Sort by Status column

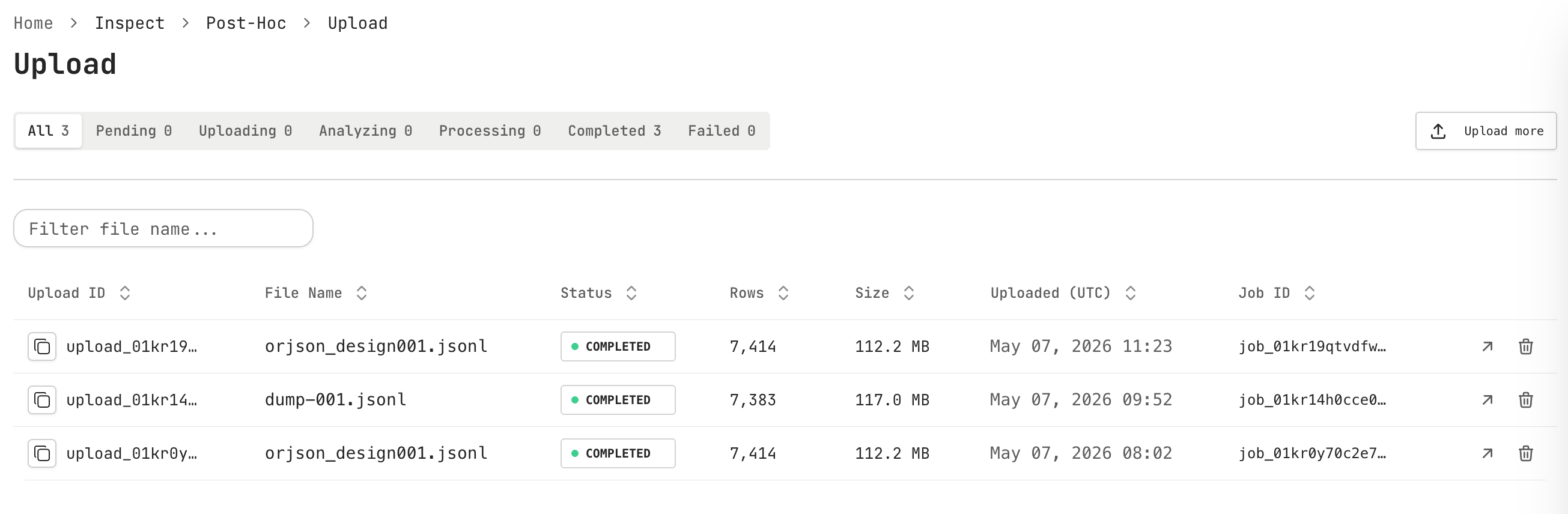pos(599,293)
